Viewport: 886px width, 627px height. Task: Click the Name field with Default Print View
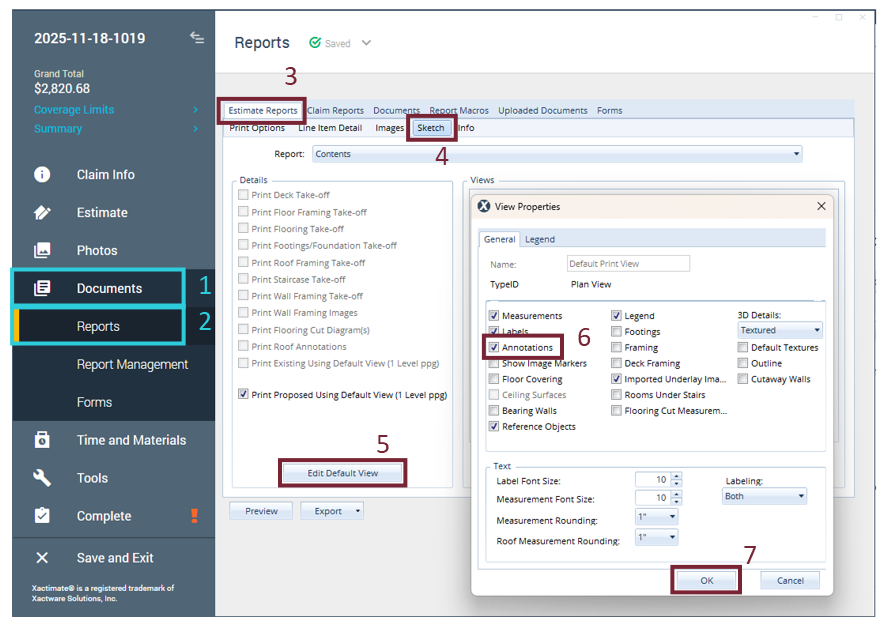[628, 264]
